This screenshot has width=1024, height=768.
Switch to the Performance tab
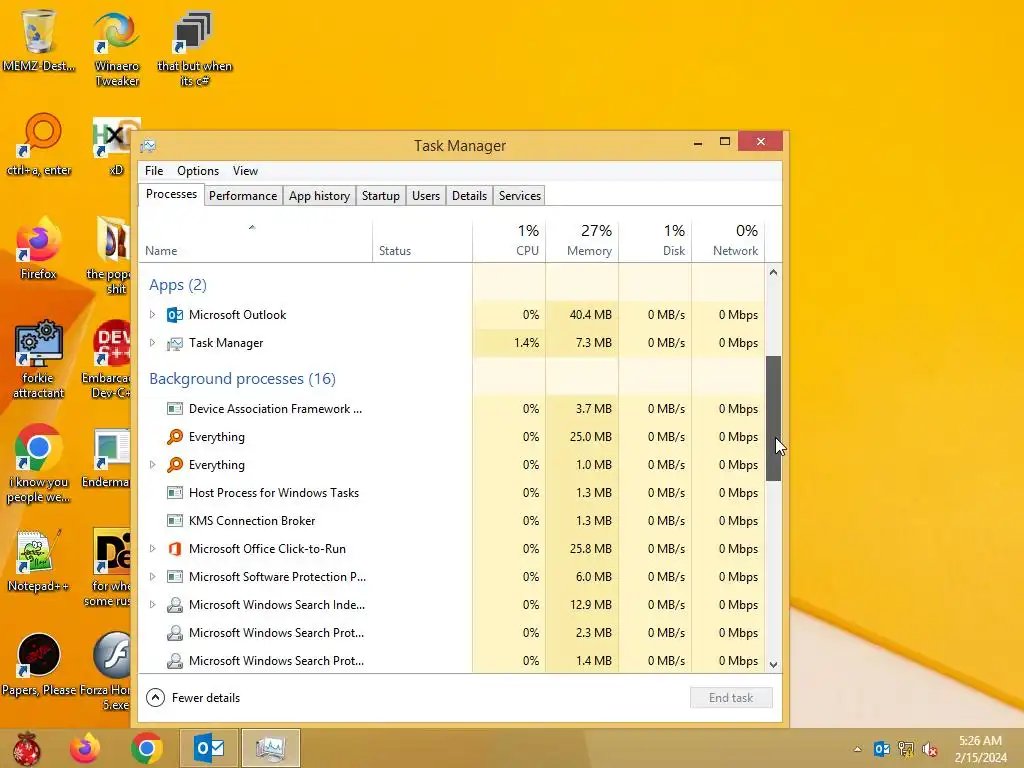coord(243,196)
